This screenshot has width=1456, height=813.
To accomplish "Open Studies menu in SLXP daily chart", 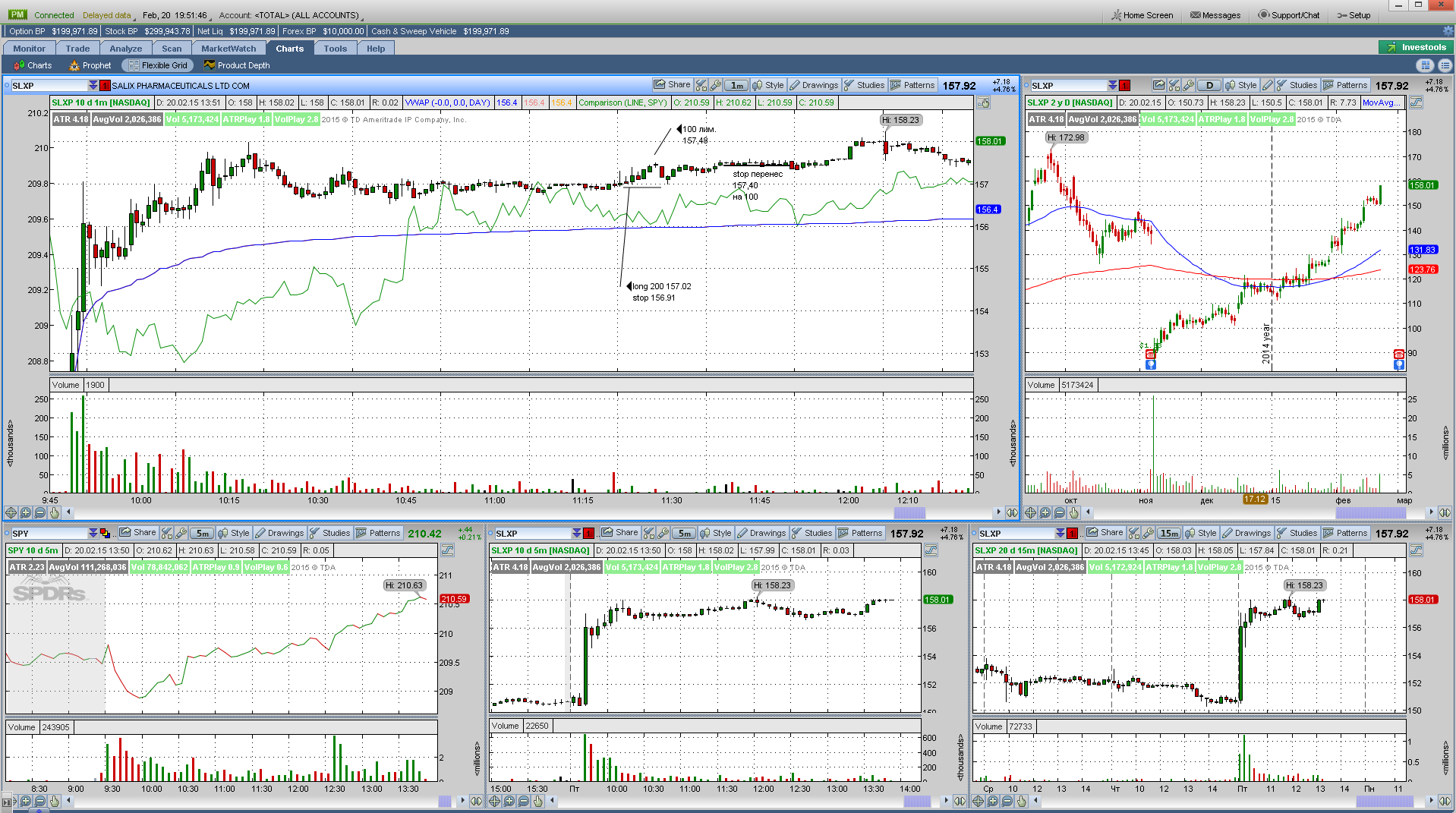I will coord(1297,85).
